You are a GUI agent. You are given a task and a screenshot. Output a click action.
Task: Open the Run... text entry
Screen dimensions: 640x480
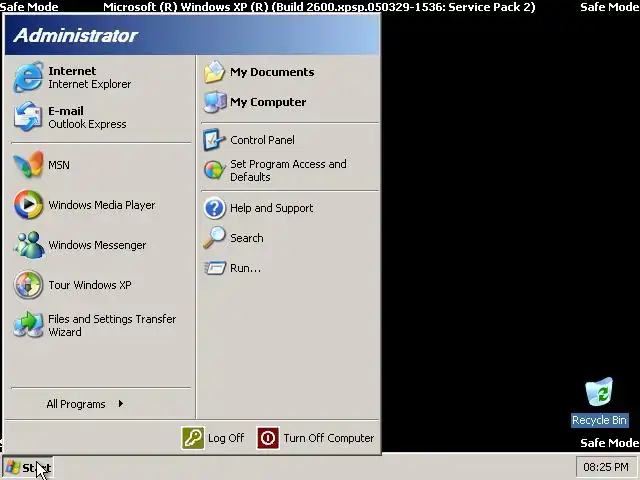point(245,268)
